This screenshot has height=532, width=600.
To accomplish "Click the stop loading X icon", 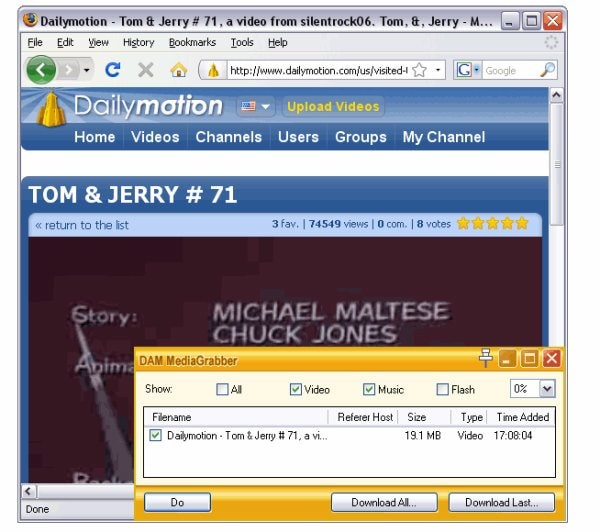I will pyautogui.click(x=146, y=70).
